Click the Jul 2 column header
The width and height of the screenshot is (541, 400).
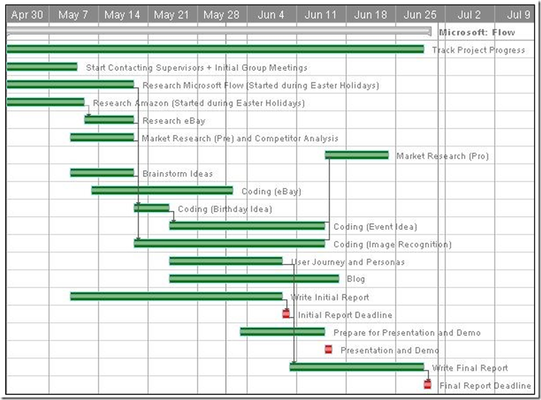click(469, 15)
